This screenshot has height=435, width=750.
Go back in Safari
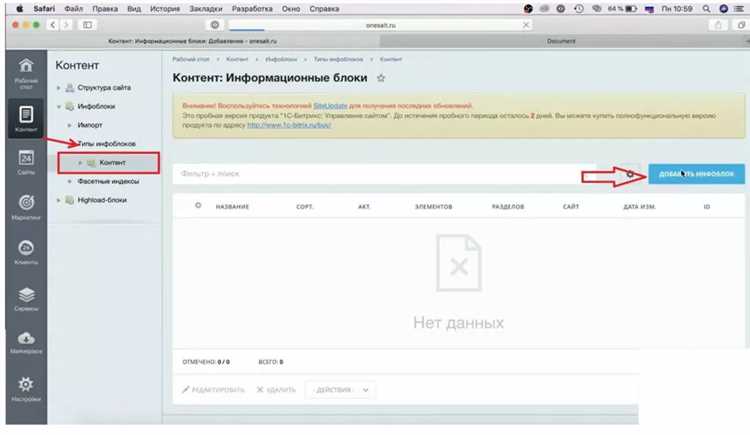pyautogui.click(x=53, y=25)
